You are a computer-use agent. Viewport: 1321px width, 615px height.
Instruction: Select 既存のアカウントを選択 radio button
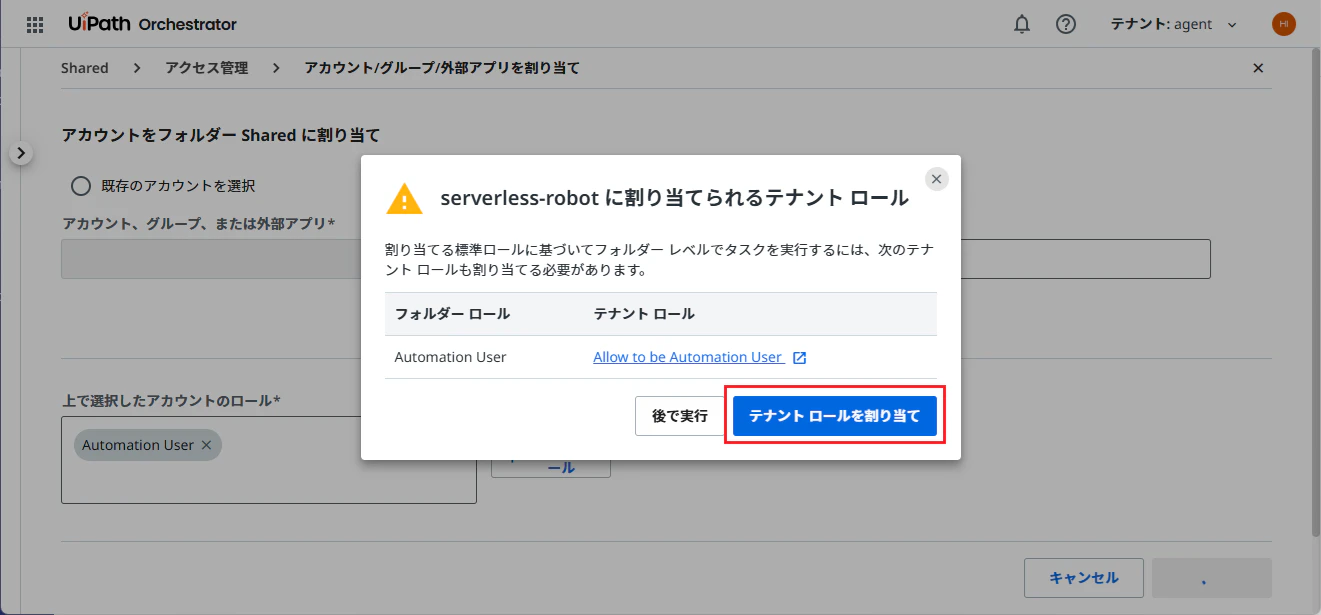(81, 186)
